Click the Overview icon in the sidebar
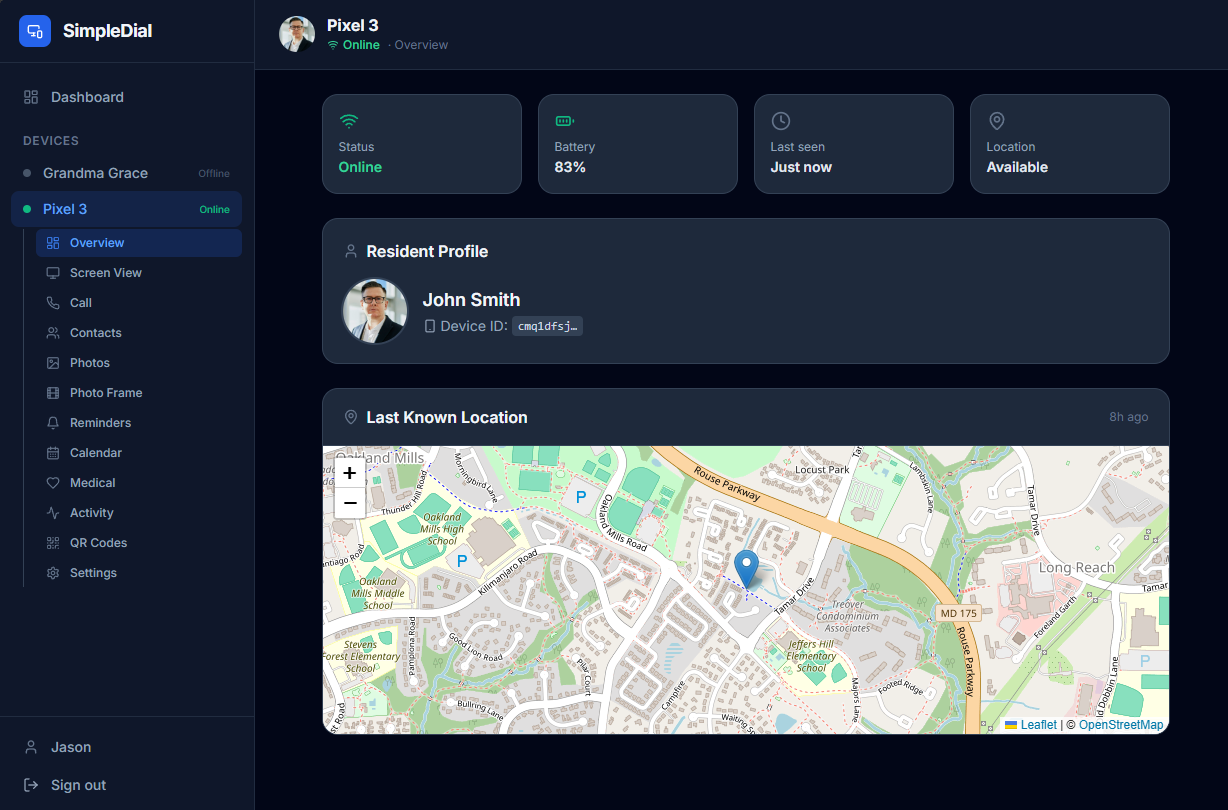Viewport: 1228px width, 810px height. [53, 243]
